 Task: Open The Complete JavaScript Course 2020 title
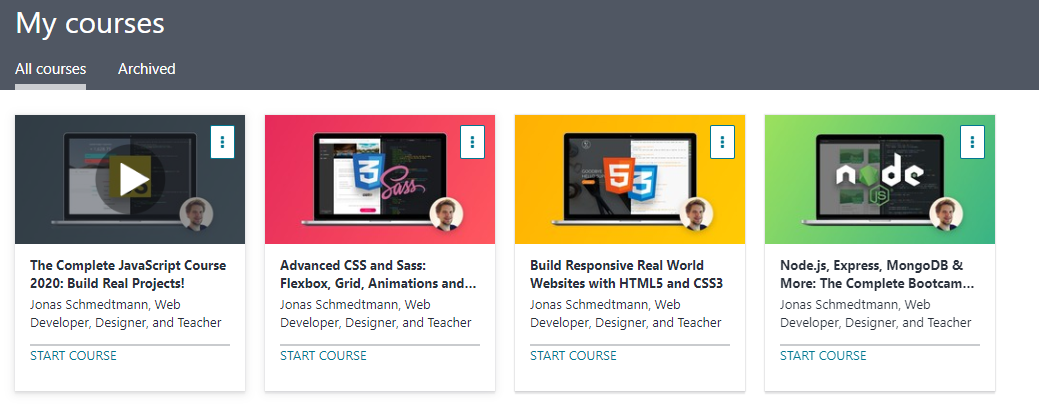point(128,274)
